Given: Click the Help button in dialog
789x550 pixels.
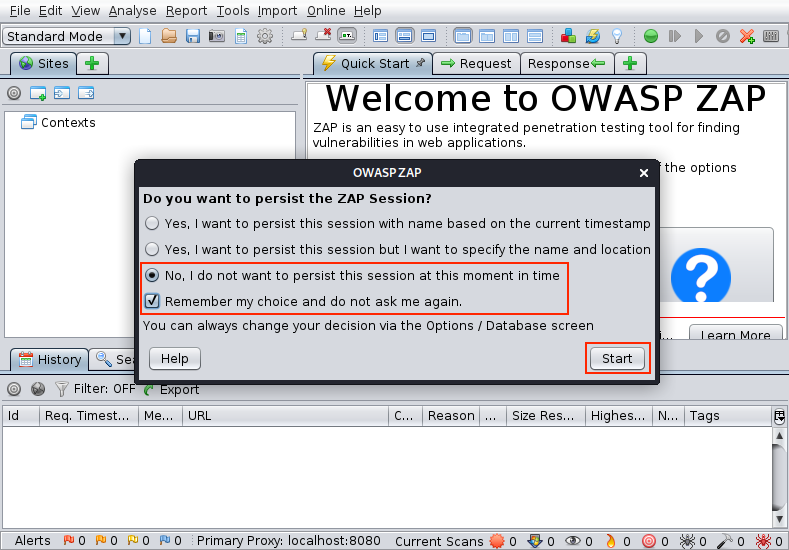Looking at the screenshot, I should [175, 358].
